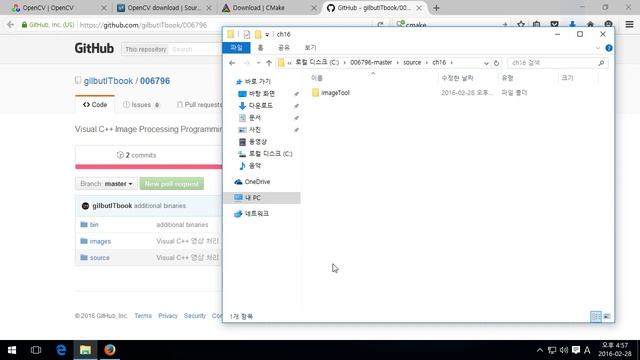Sort by 수정한 날짜 column header
The width and height of the screenshot is (640, 360).
pos(457,78)
